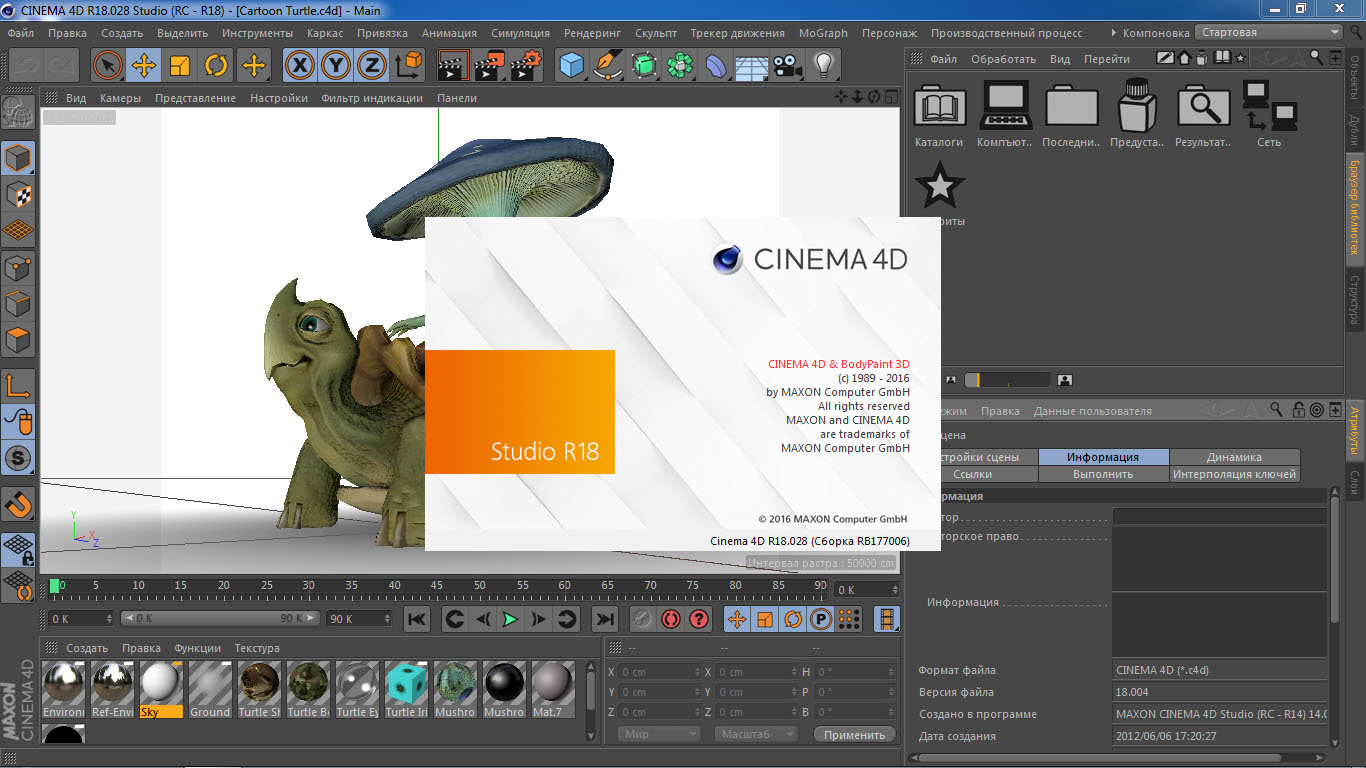1366x768 pixels.
Task: Open the Сеть network icon
Action: 1269,113
